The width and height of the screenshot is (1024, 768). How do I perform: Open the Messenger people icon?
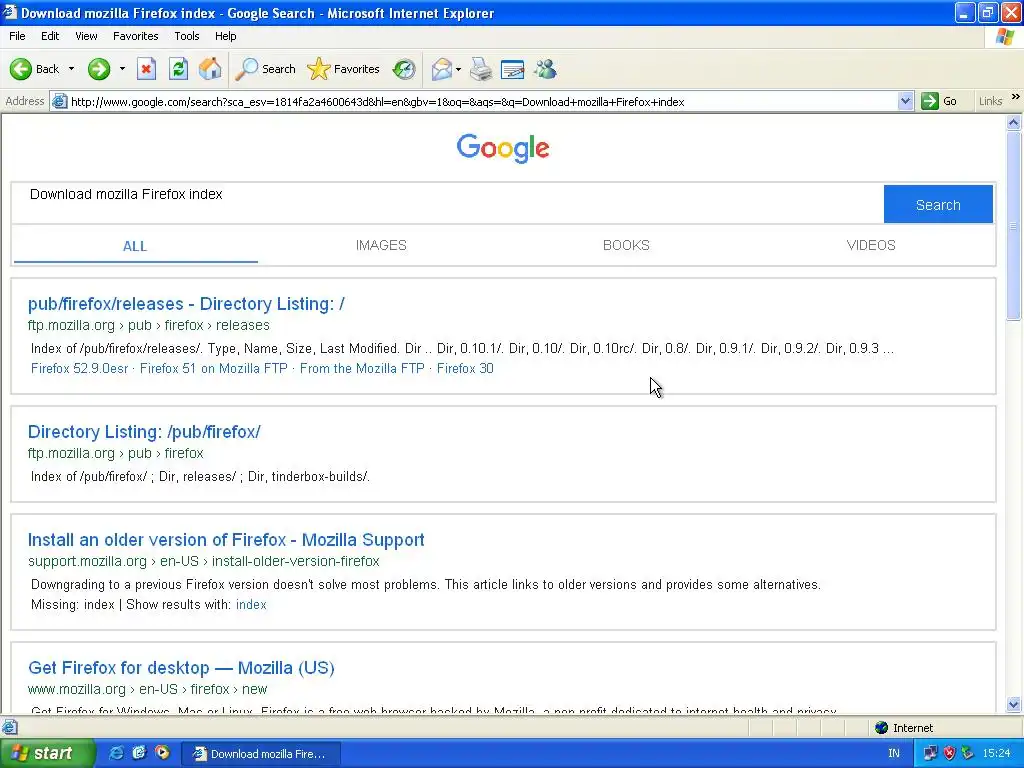(545, 69)
